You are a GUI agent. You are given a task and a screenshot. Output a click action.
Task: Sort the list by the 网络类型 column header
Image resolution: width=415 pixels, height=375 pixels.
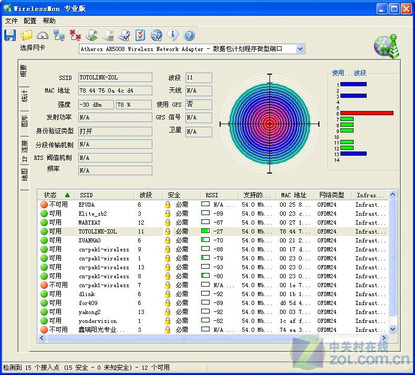(x=334, y=195)
